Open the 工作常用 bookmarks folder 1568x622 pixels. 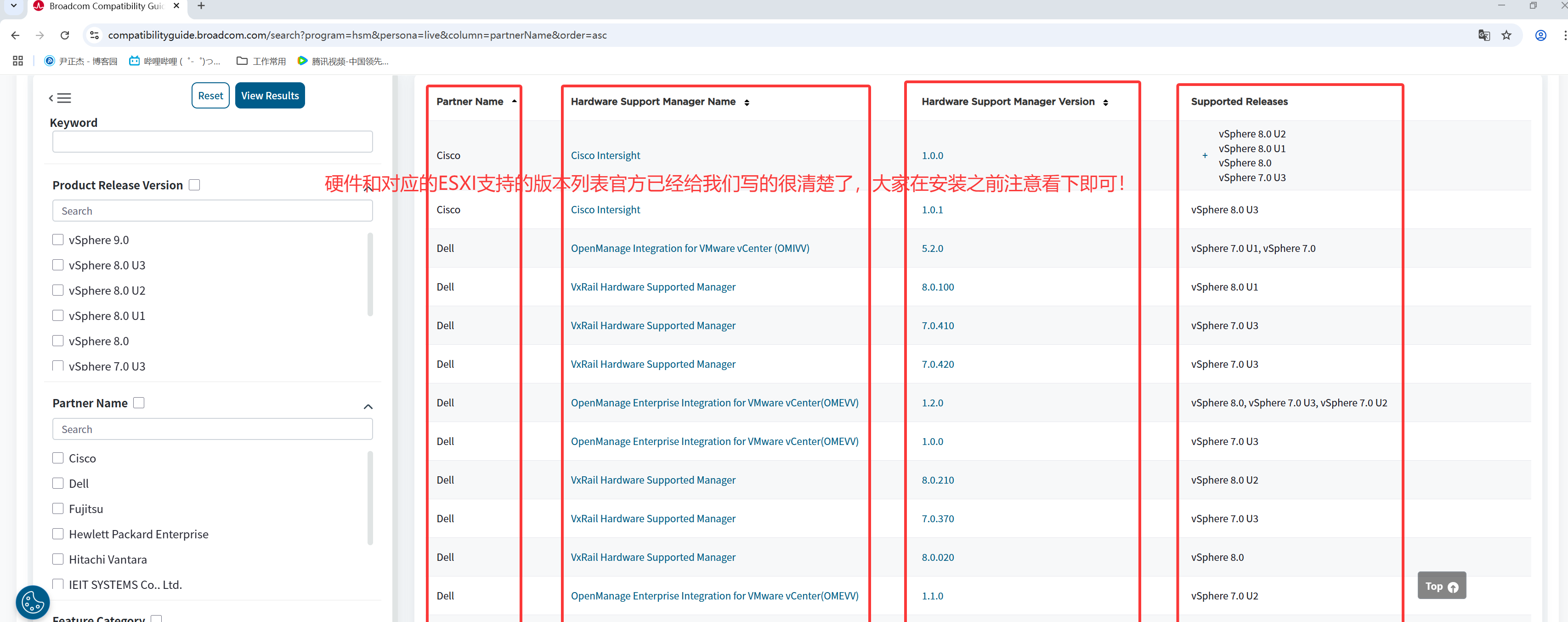[261, 61]
